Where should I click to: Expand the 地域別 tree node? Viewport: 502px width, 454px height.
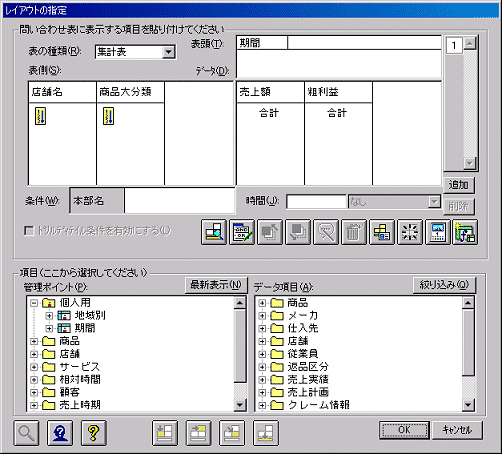(x=49, y=316)
